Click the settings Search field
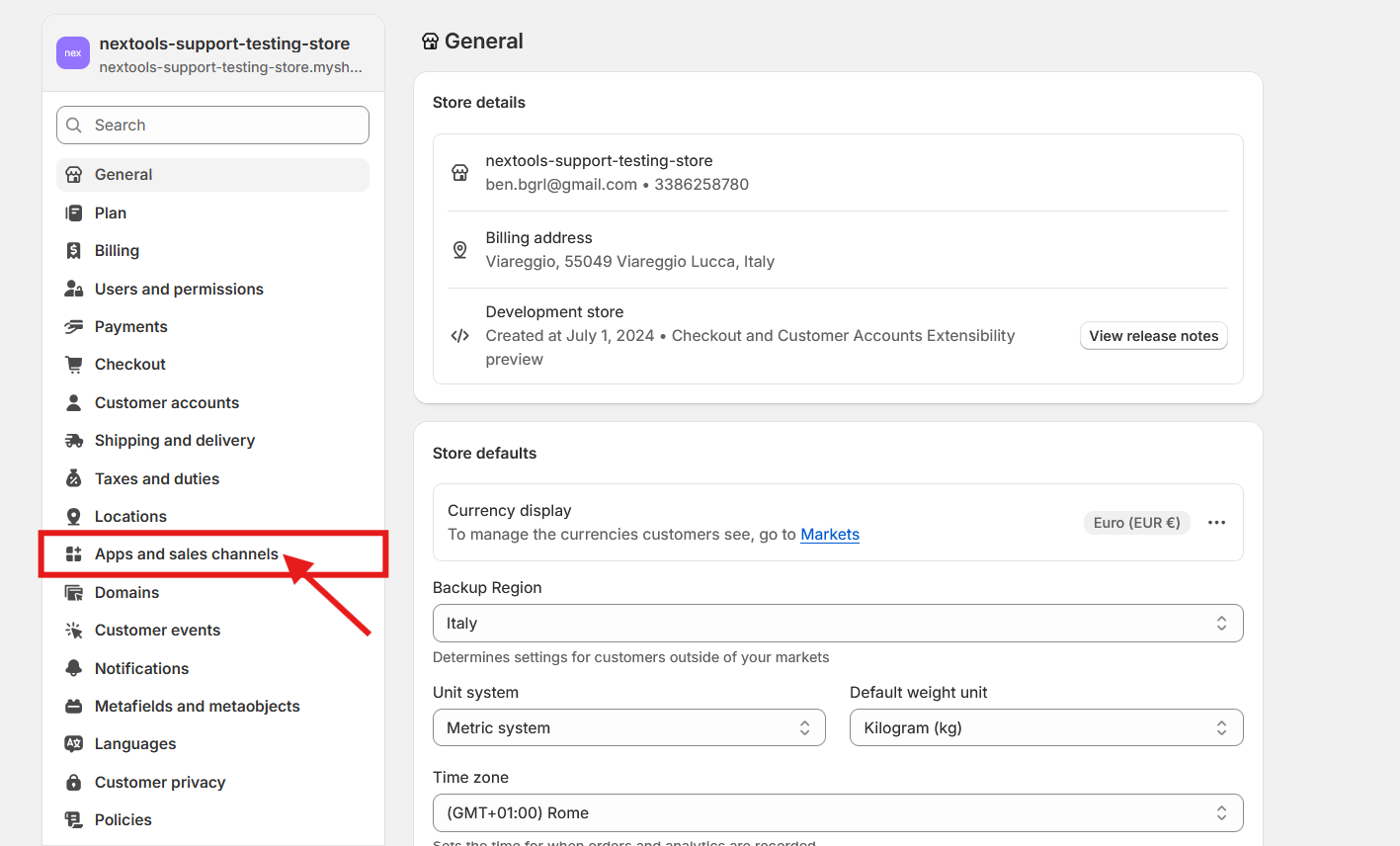 click(x=212, y=126)
